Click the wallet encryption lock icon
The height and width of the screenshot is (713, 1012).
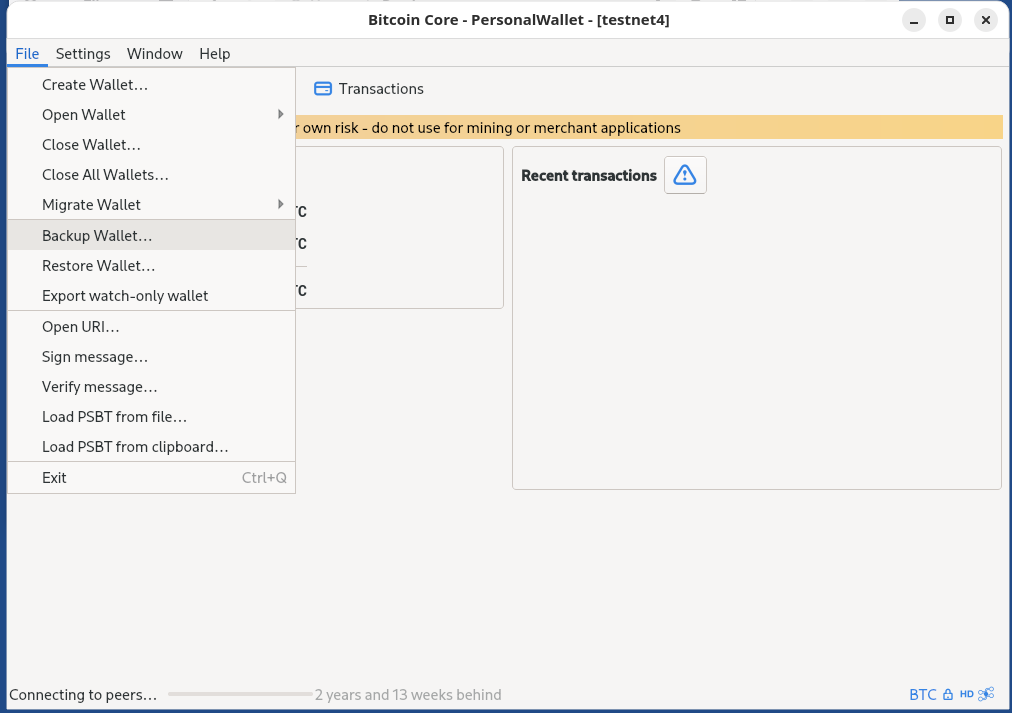click(x=948, y=694)
